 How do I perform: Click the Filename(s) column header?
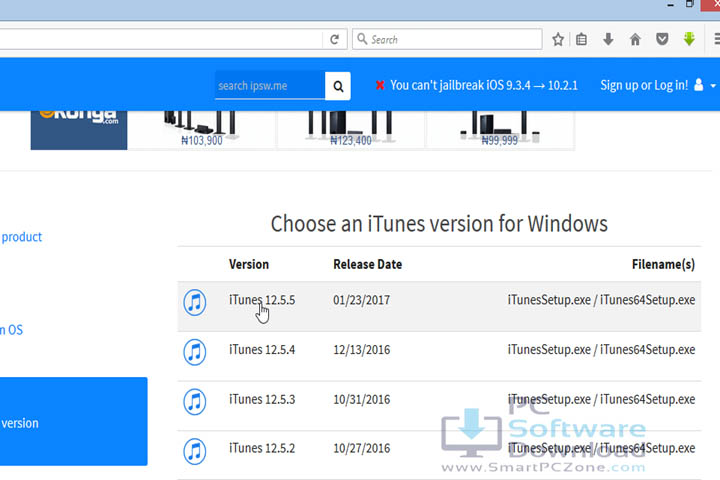pyautogui.click(x=663, y=265)
